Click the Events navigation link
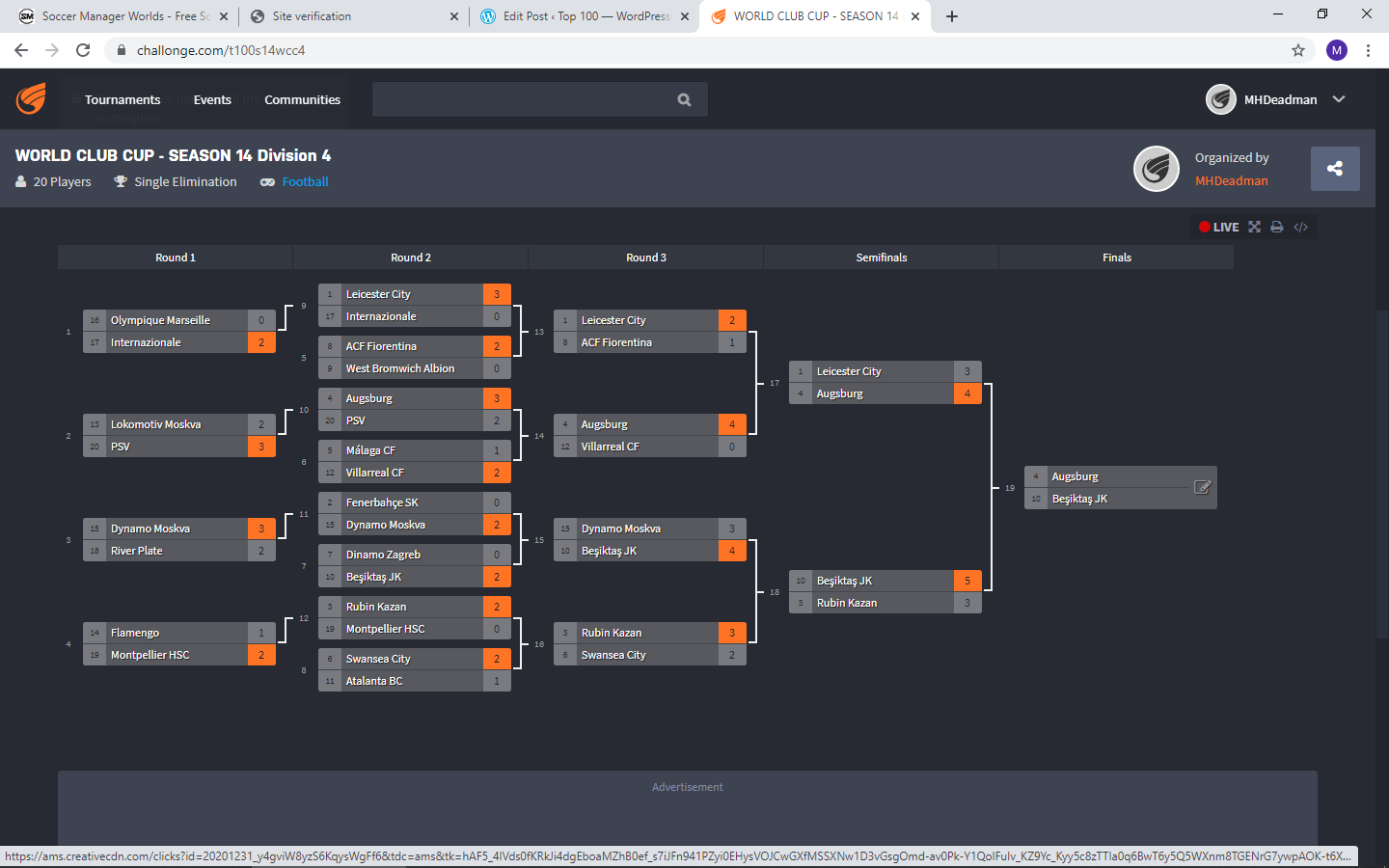Screen dimensions: 1389x868 [x=212, y=99]
